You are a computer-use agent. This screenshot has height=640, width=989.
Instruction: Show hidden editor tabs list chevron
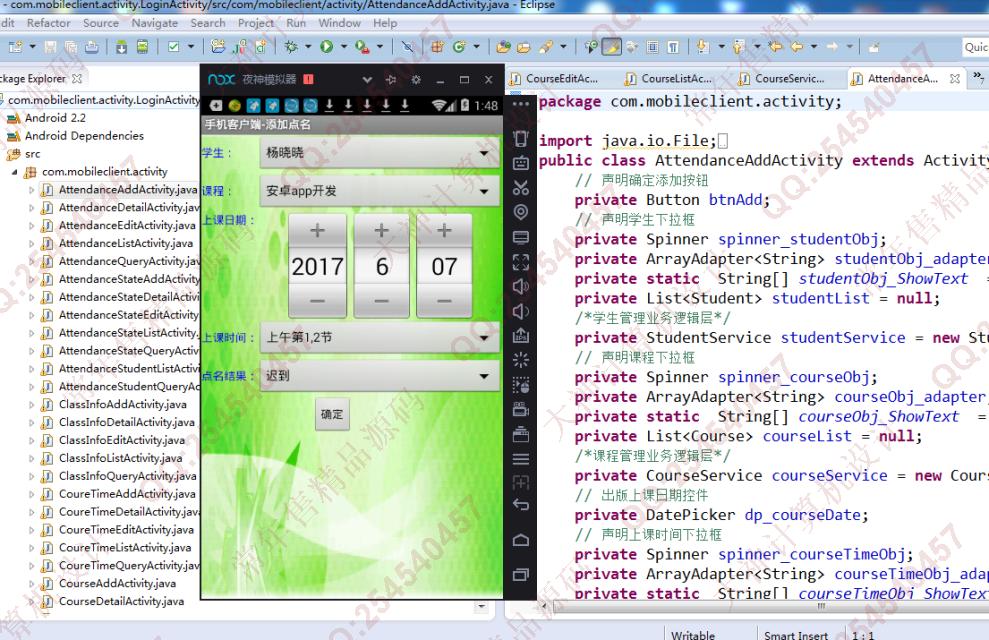(x=978, y=77)
